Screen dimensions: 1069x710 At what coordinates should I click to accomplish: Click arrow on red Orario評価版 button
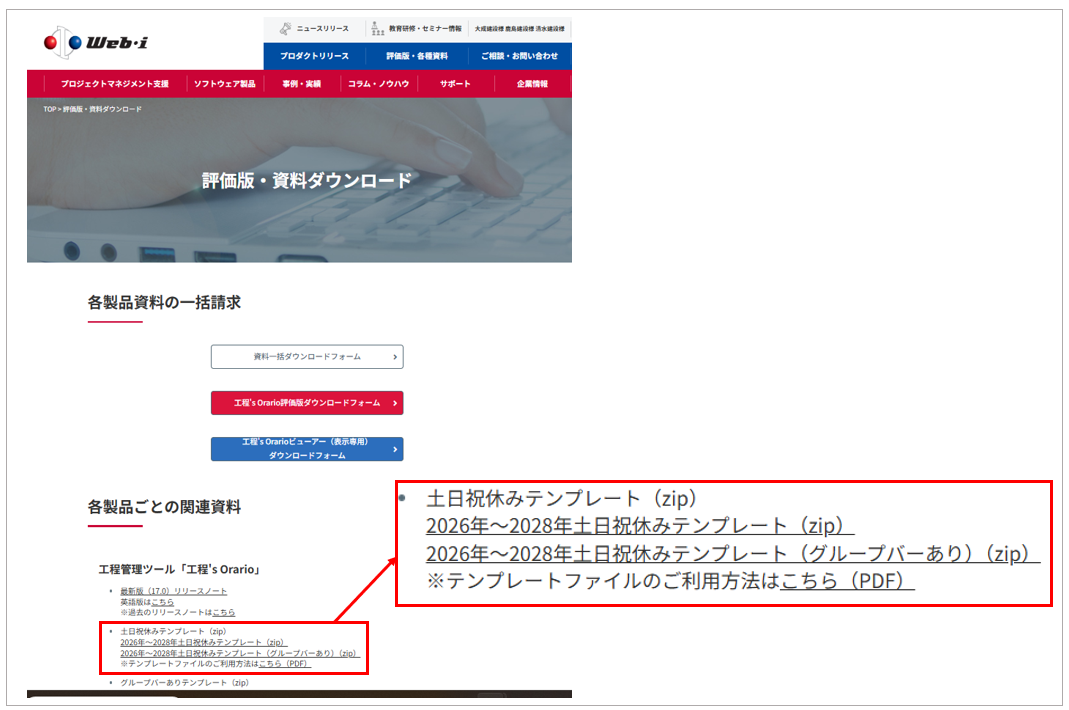(x=396, y=403)
